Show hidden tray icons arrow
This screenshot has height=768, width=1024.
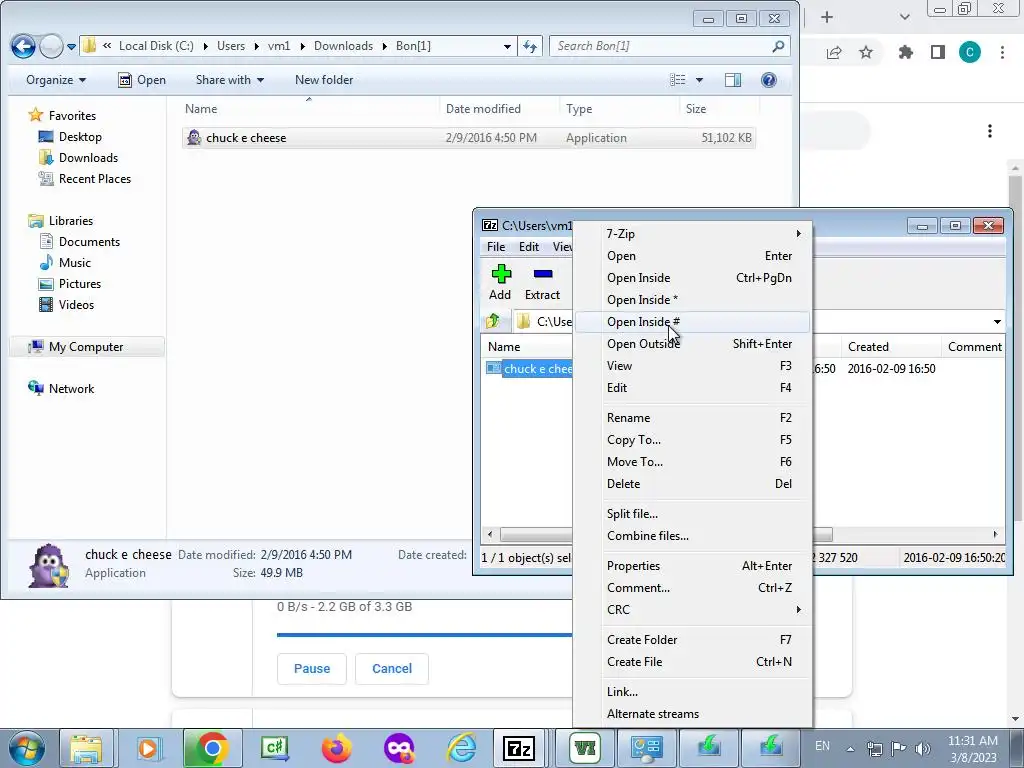tap(850, 749)
